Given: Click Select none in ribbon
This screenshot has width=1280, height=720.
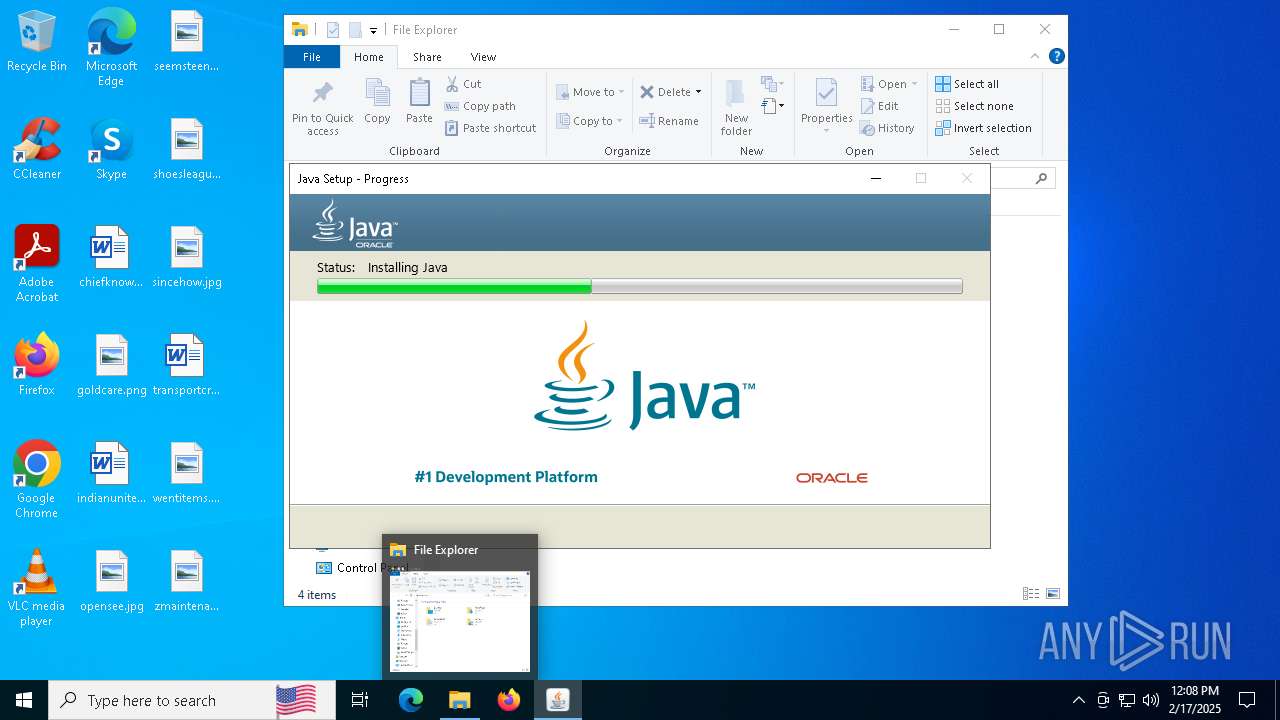Looking at the screenshot, I should (975, 106).
